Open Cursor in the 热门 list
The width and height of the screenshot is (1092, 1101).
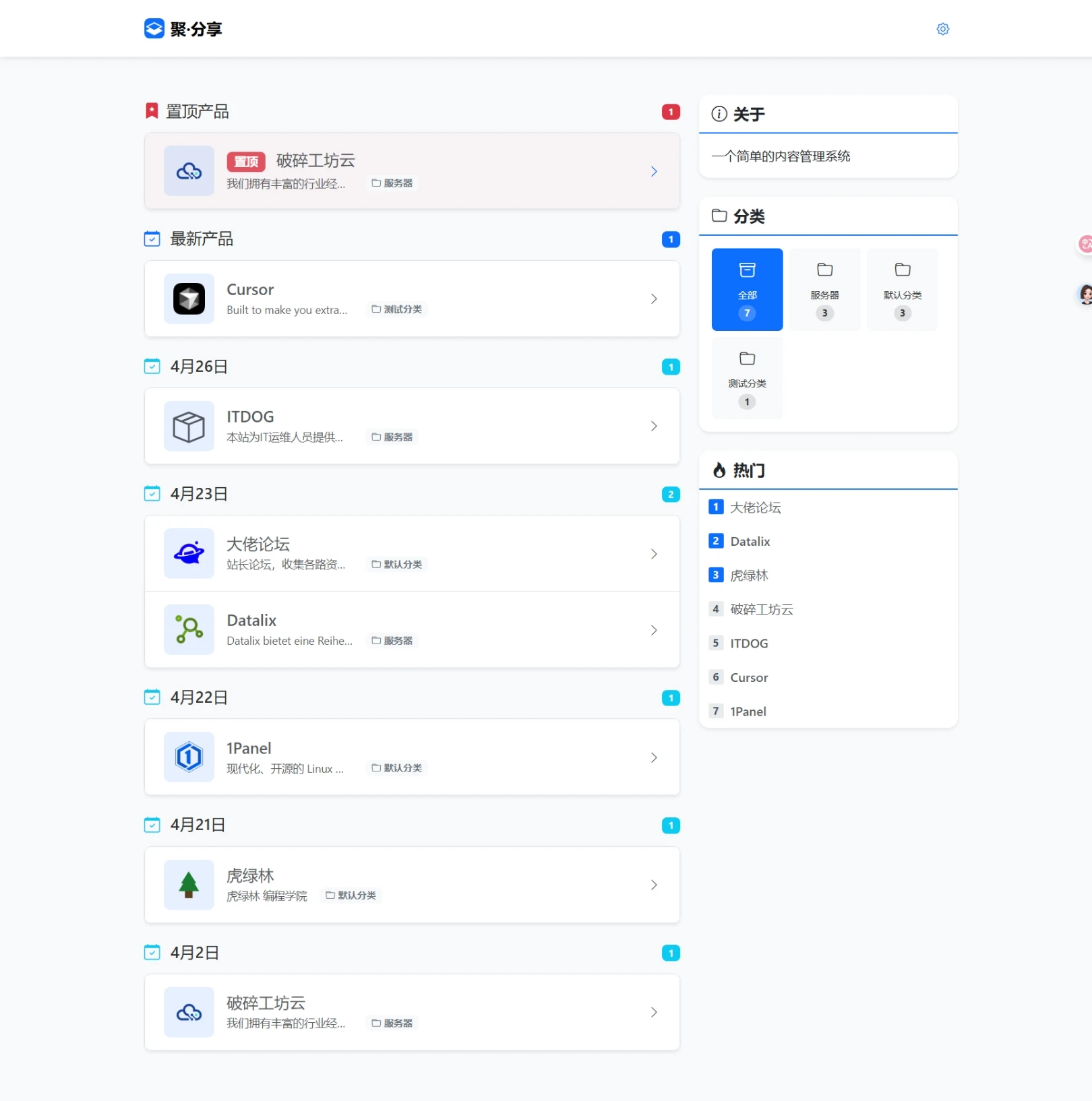(749, 677)
